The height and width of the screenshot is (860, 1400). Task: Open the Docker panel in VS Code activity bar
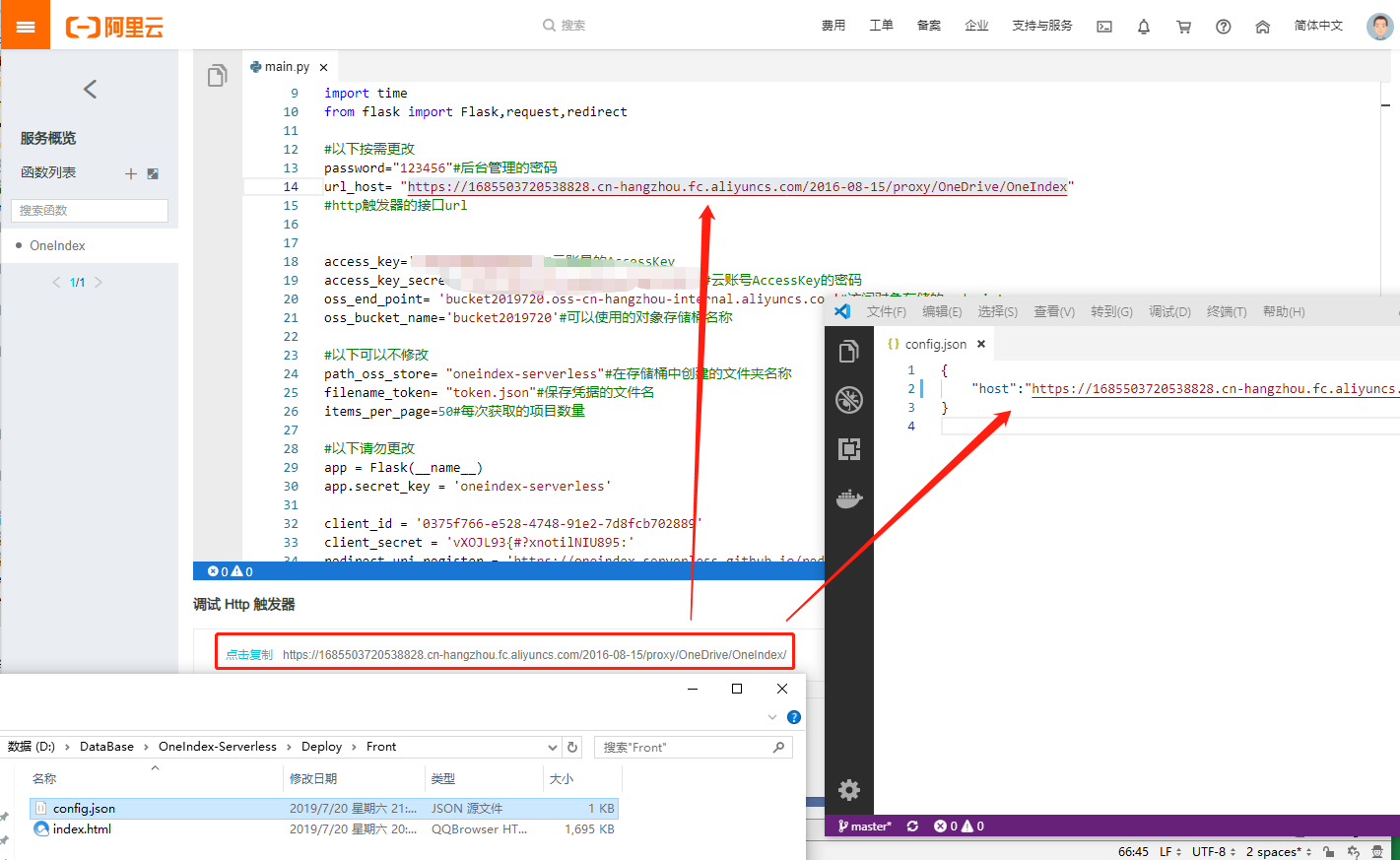848,497
